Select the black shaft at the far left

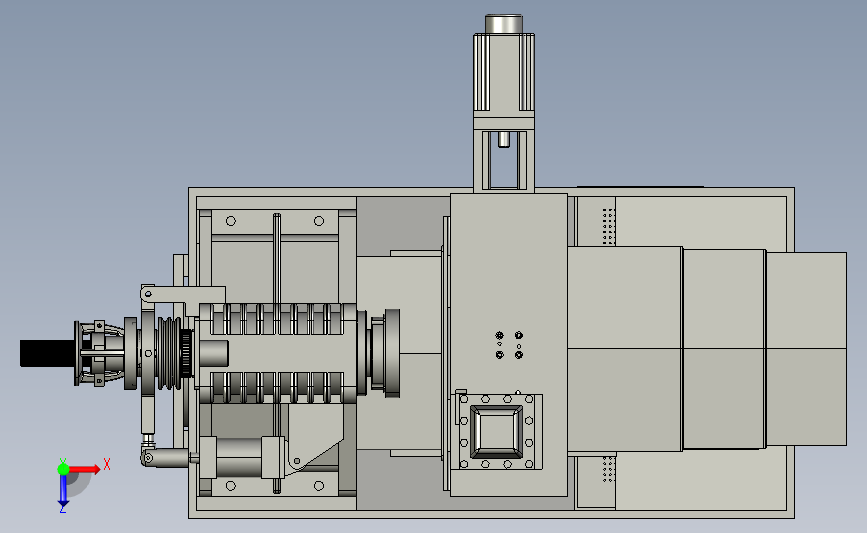point(48,353)
